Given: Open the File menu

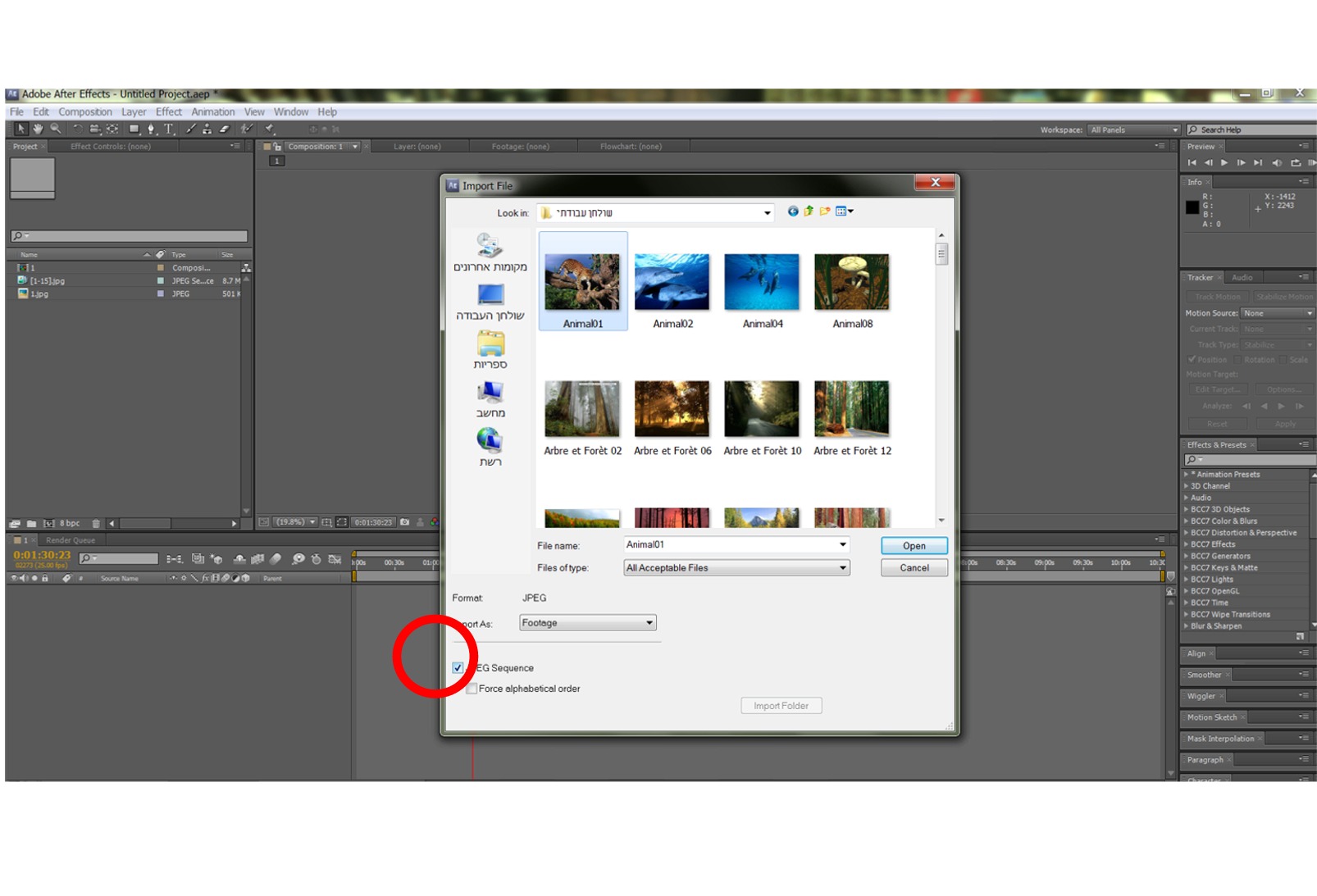Looking at the screenshot, I should click(x=16, y=111).
